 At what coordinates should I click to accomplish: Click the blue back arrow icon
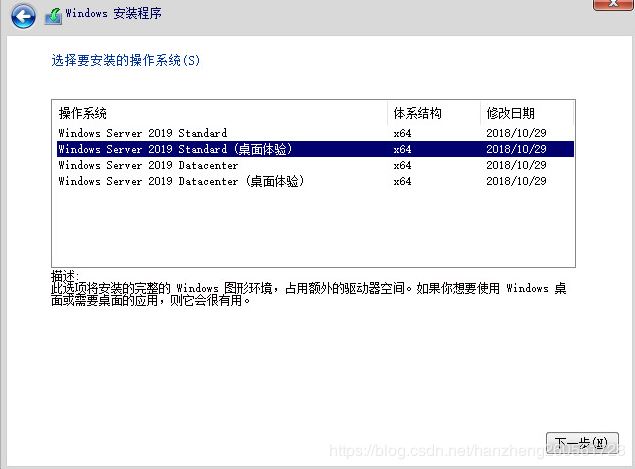[x=23, y=16]
